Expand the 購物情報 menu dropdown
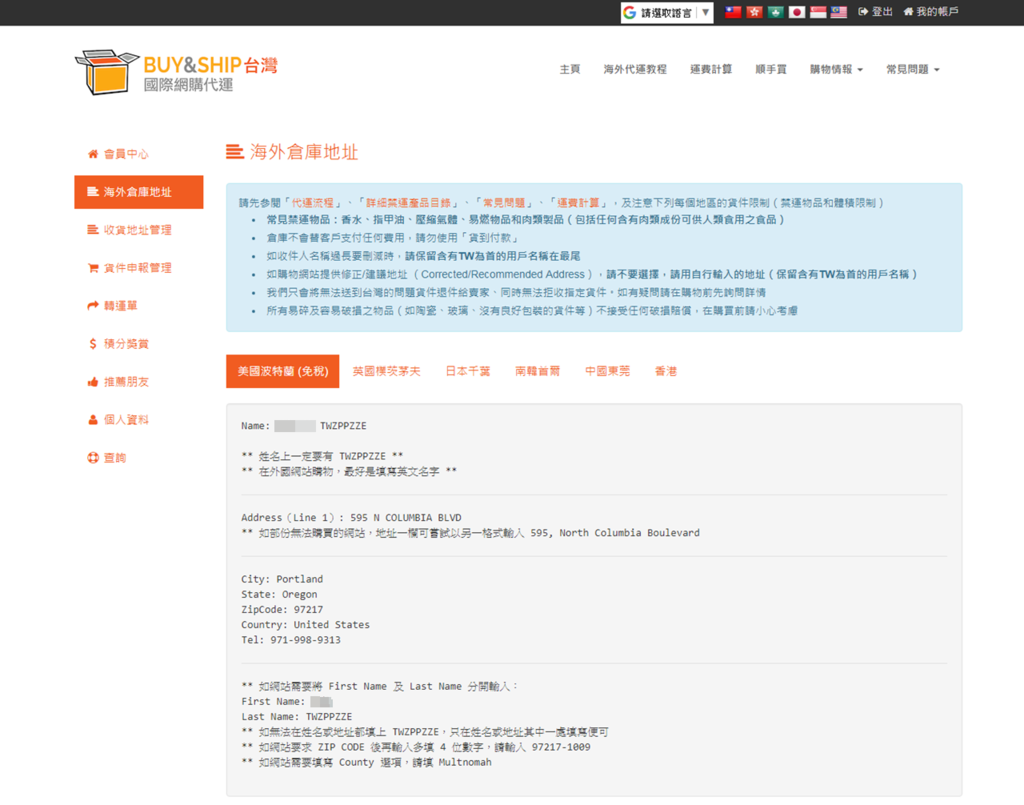This screenshot has width=1024, height=805. pos(836,70)
